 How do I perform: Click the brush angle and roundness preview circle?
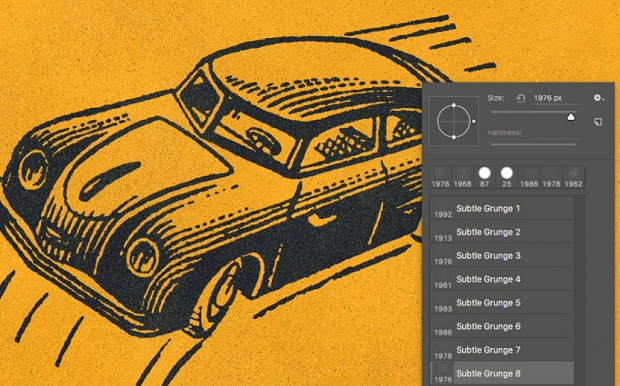[454, 121]
